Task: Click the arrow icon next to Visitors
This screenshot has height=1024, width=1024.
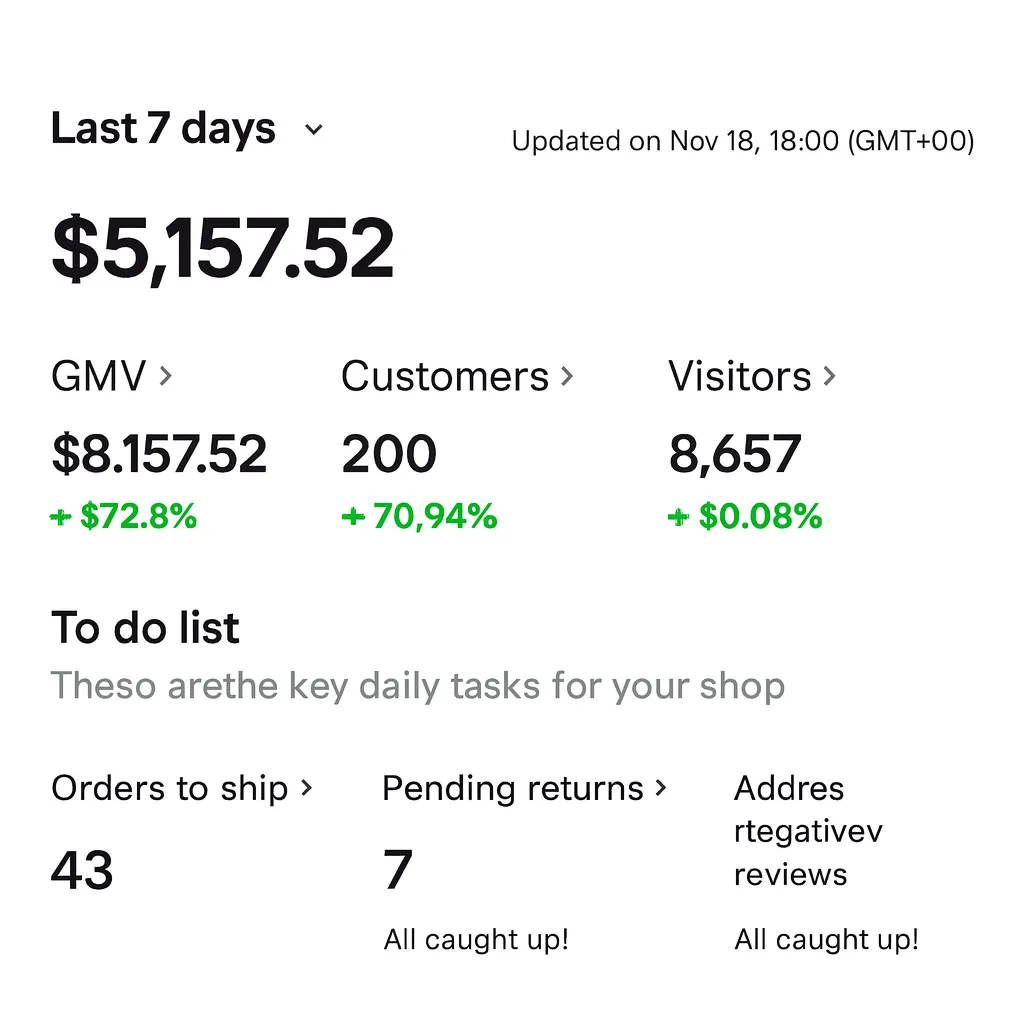Action: pyautogui.click(x=829, y=376)
